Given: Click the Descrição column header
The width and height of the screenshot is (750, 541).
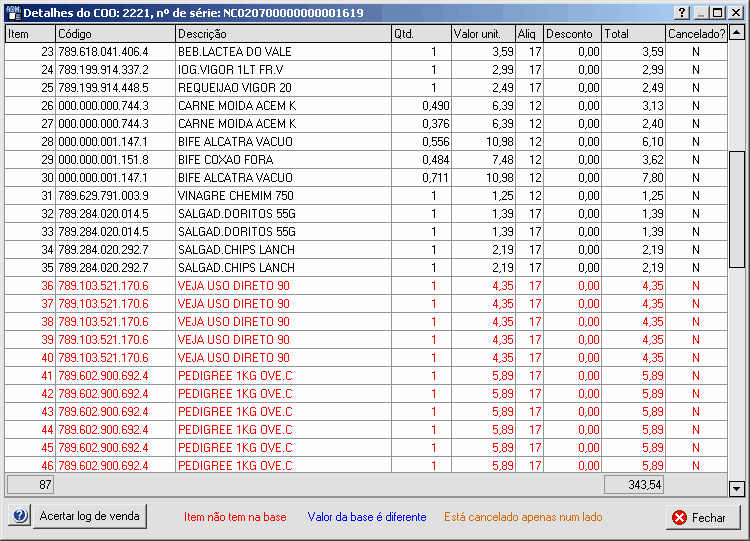Looking at the screenshot, I should click(283, 34).
